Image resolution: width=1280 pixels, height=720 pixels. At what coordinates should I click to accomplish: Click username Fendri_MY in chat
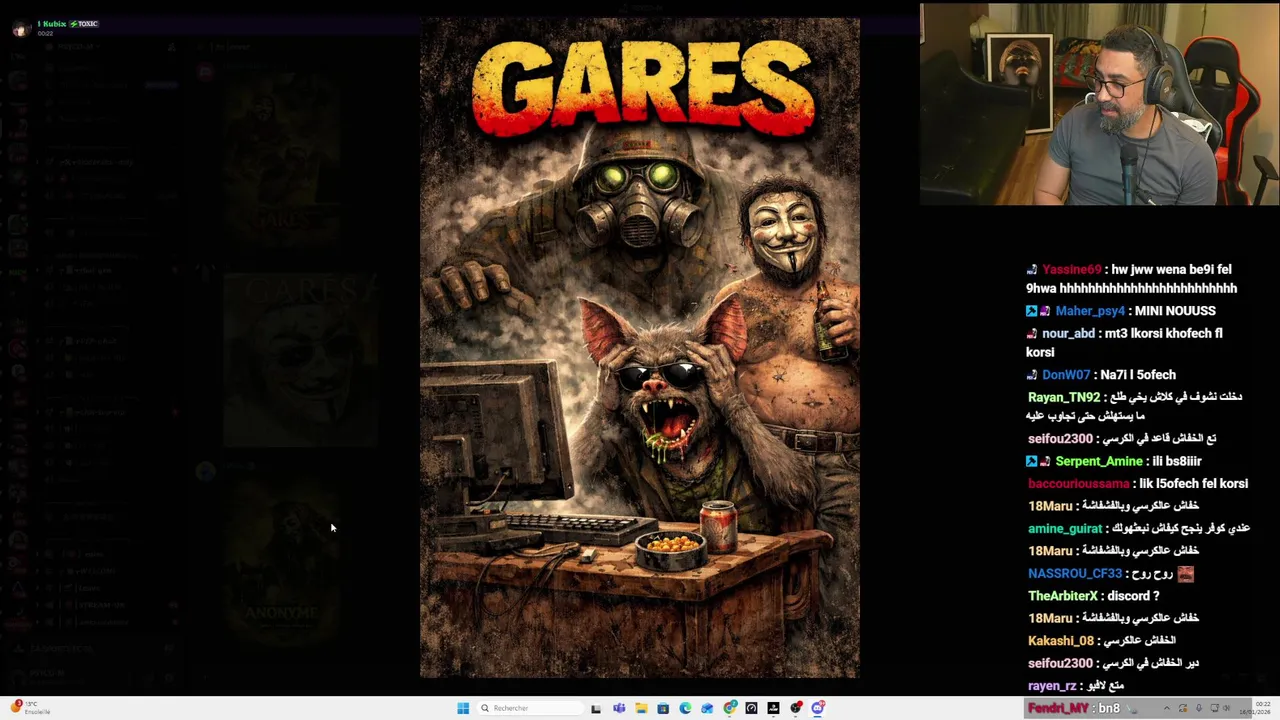pos(1058,708)
